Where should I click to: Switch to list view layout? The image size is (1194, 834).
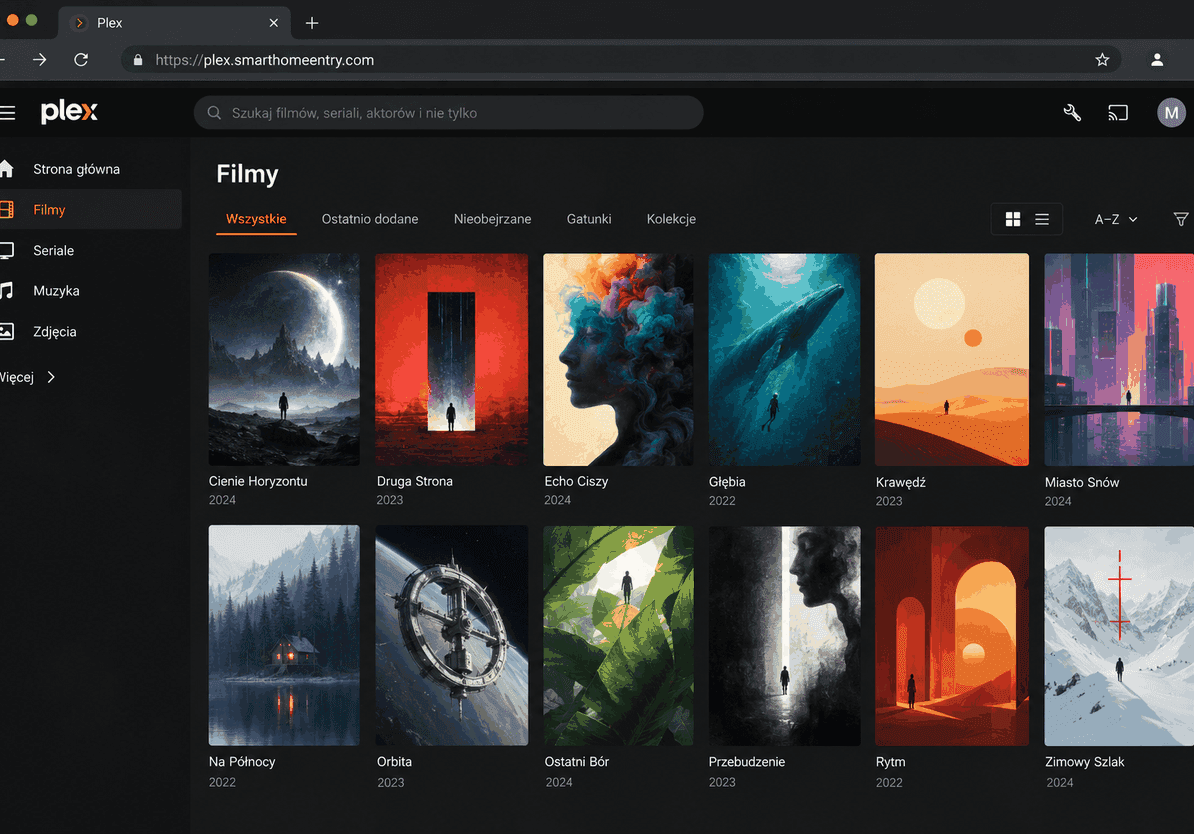click(x=1042, y=219)
